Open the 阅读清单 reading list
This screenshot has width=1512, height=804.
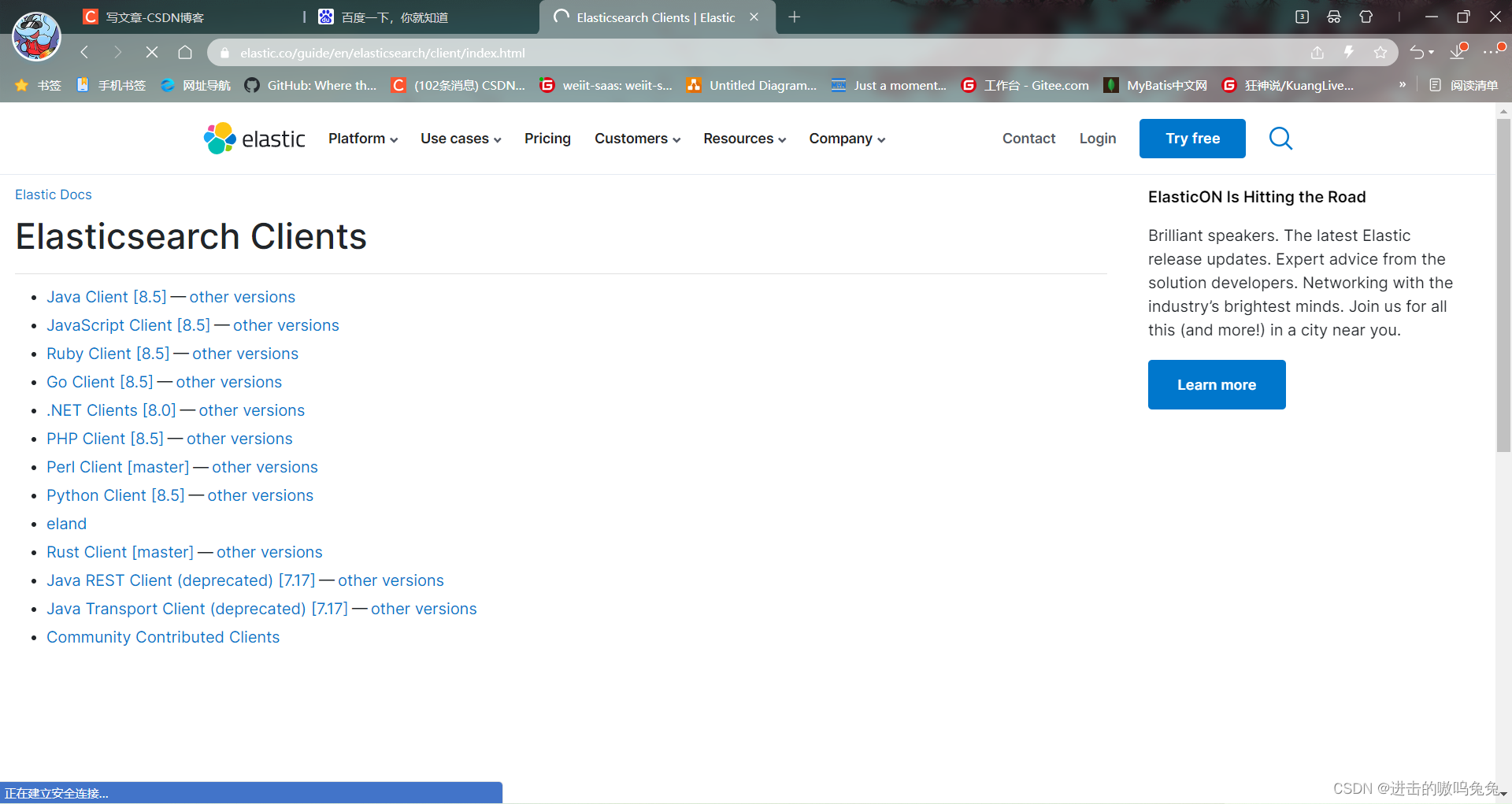click(1463, 85)
